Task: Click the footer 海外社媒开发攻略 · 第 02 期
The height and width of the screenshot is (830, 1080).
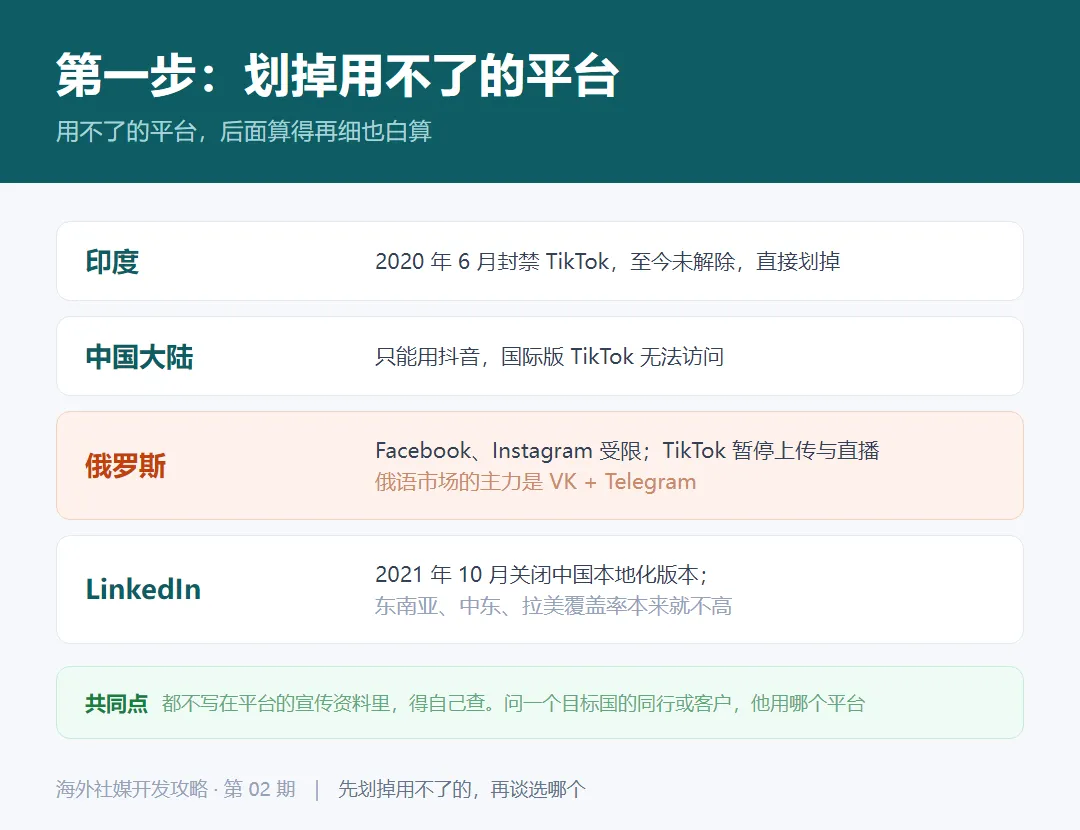Action: pos(176,789)
